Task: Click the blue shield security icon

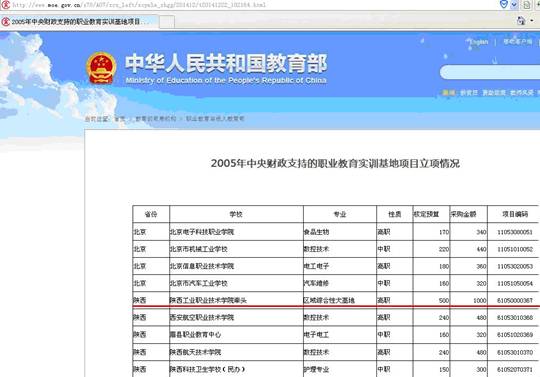Action: (x=503, y=4)
